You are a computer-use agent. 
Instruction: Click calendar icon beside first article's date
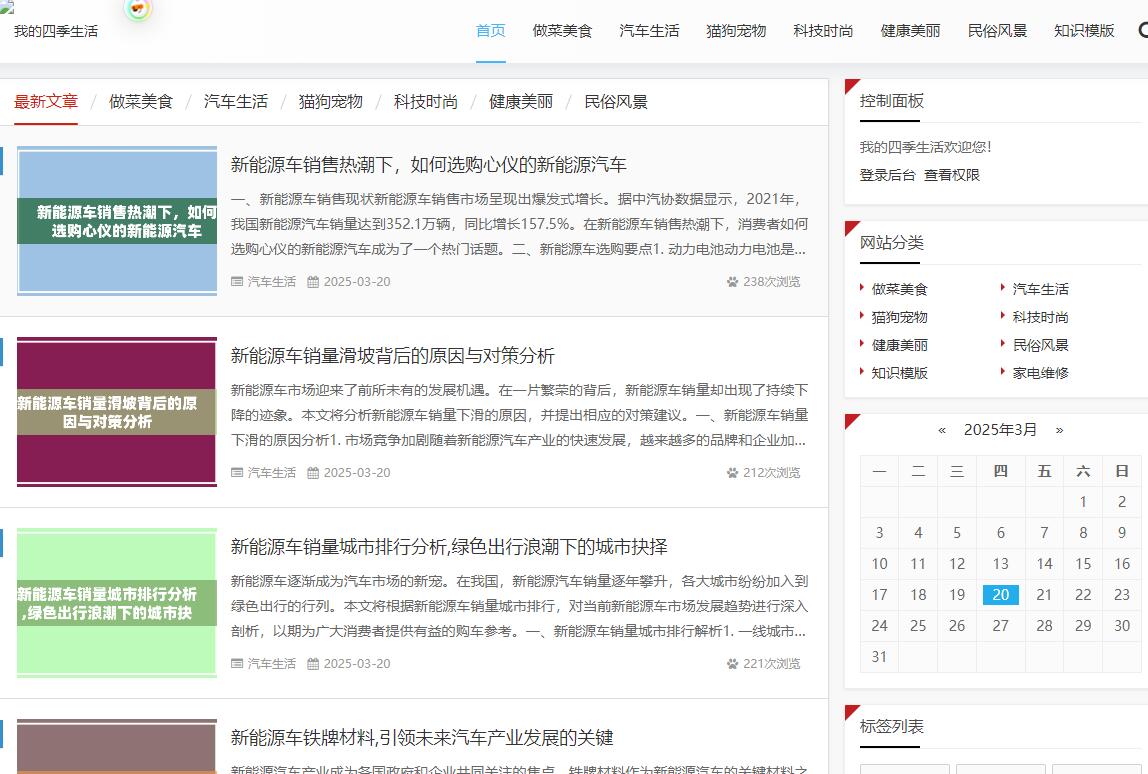coord(313,282)
